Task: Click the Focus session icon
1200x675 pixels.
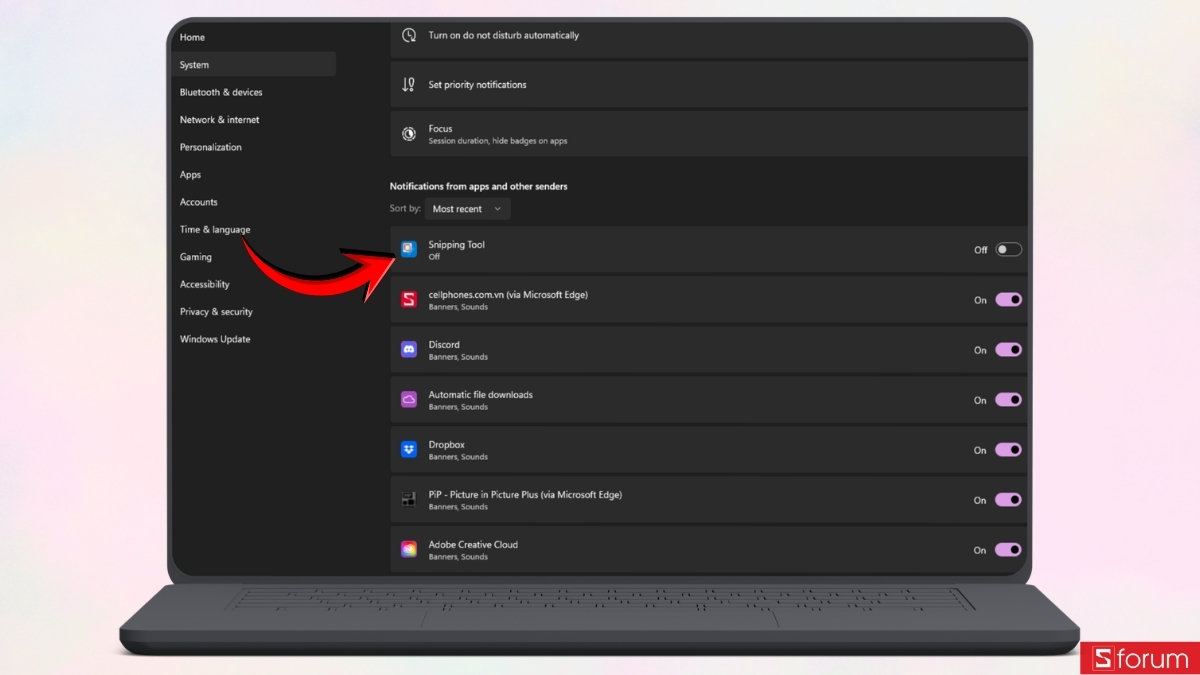Action: click(x=408, y=134)
